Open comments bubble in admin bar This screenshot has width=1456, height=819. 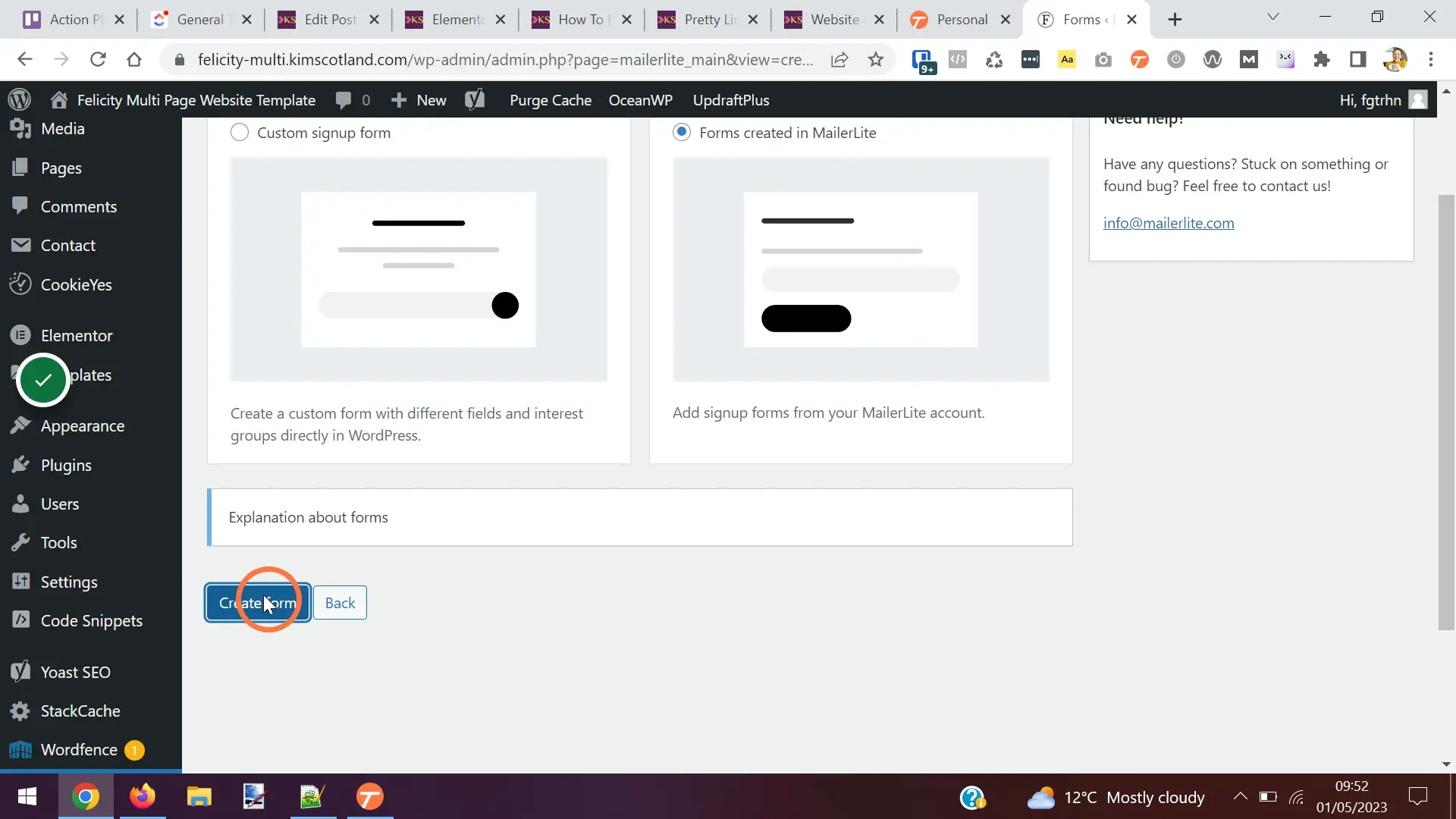click(x=353, y=100)
